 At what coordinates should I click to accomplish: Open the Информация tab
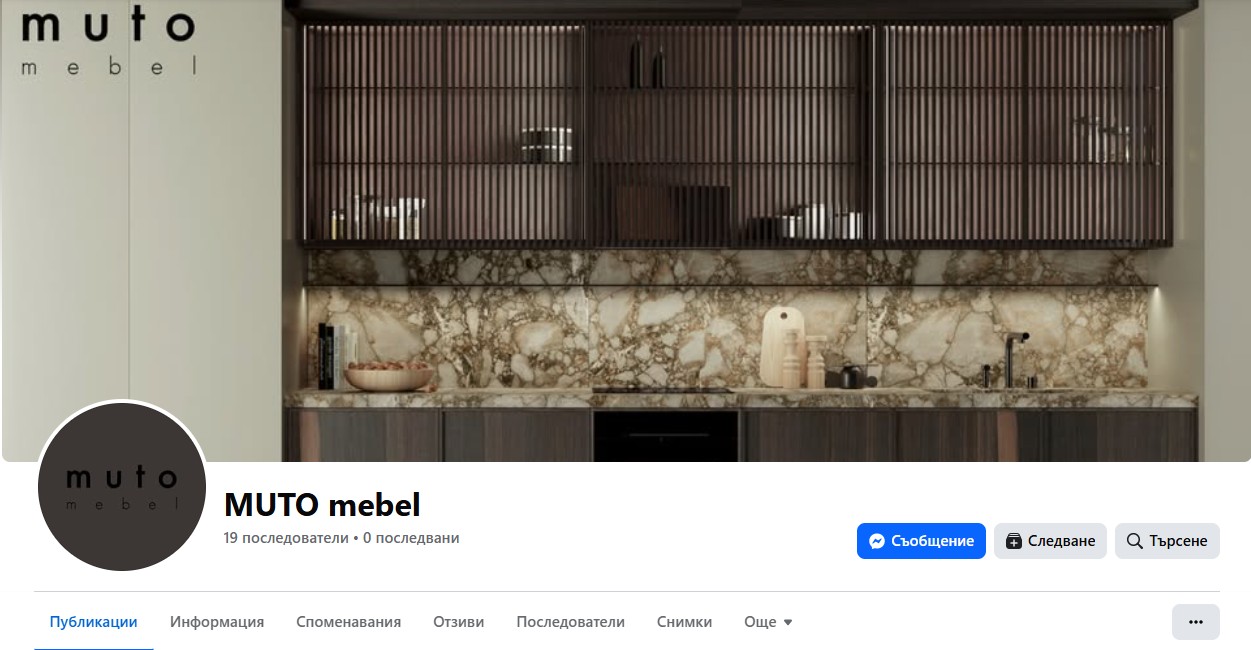[x=217, y=622]
